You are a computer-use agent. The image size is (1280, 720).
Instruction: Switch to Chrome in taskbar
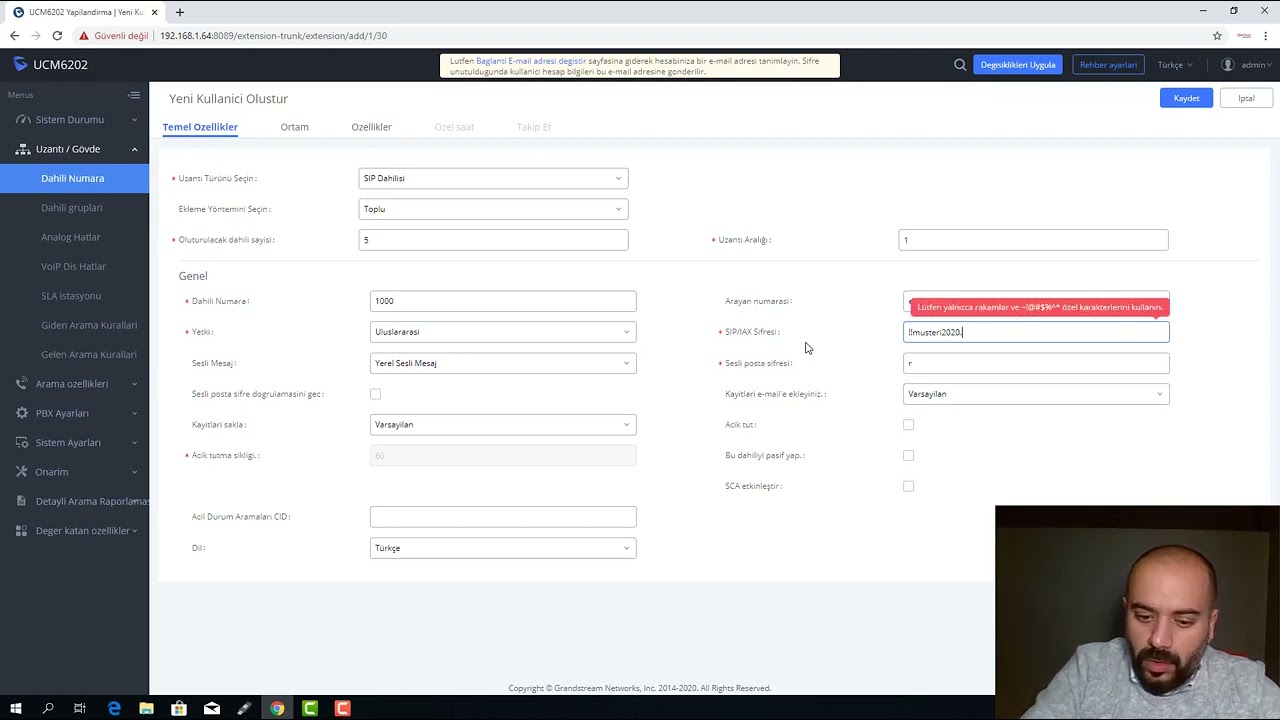pos(277,708)
